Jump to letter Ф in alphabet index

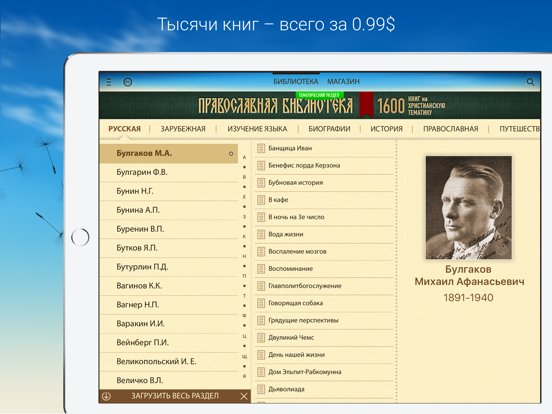click(244, 316)
